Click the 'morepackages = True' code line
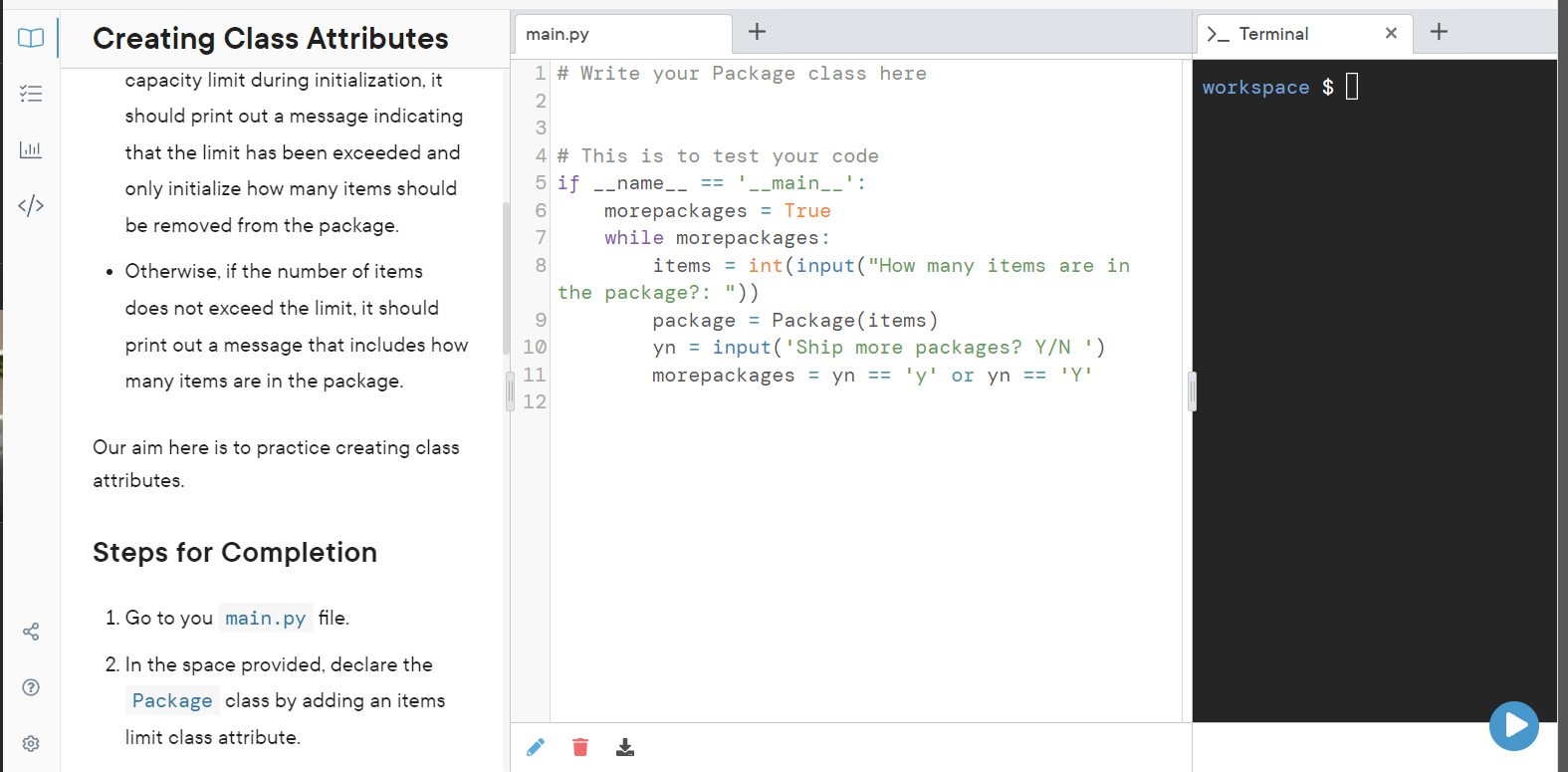 [717, 210]
